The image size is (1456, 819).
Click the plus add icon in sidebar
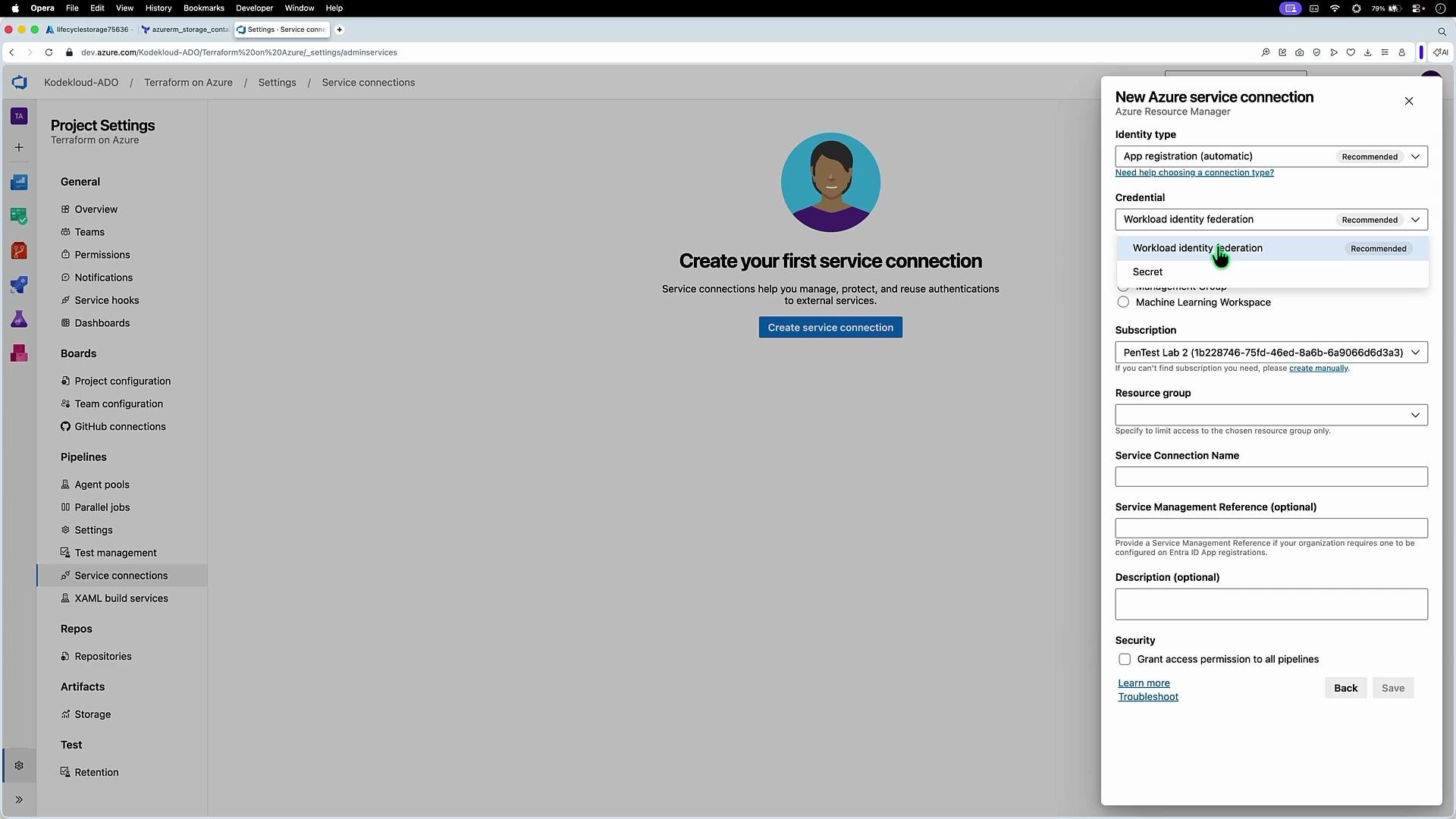coord(19,147)
